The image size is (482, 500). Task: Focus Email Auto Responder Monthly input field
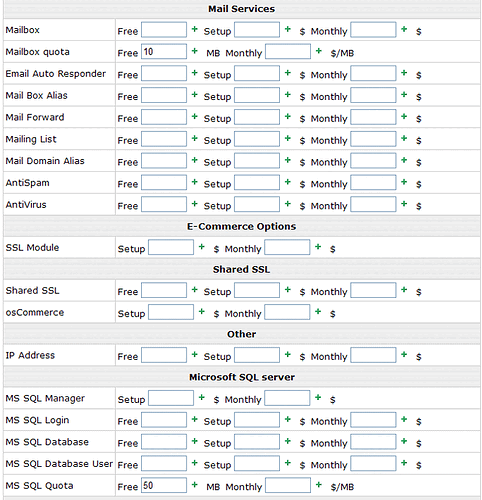(x=373, y=73)
